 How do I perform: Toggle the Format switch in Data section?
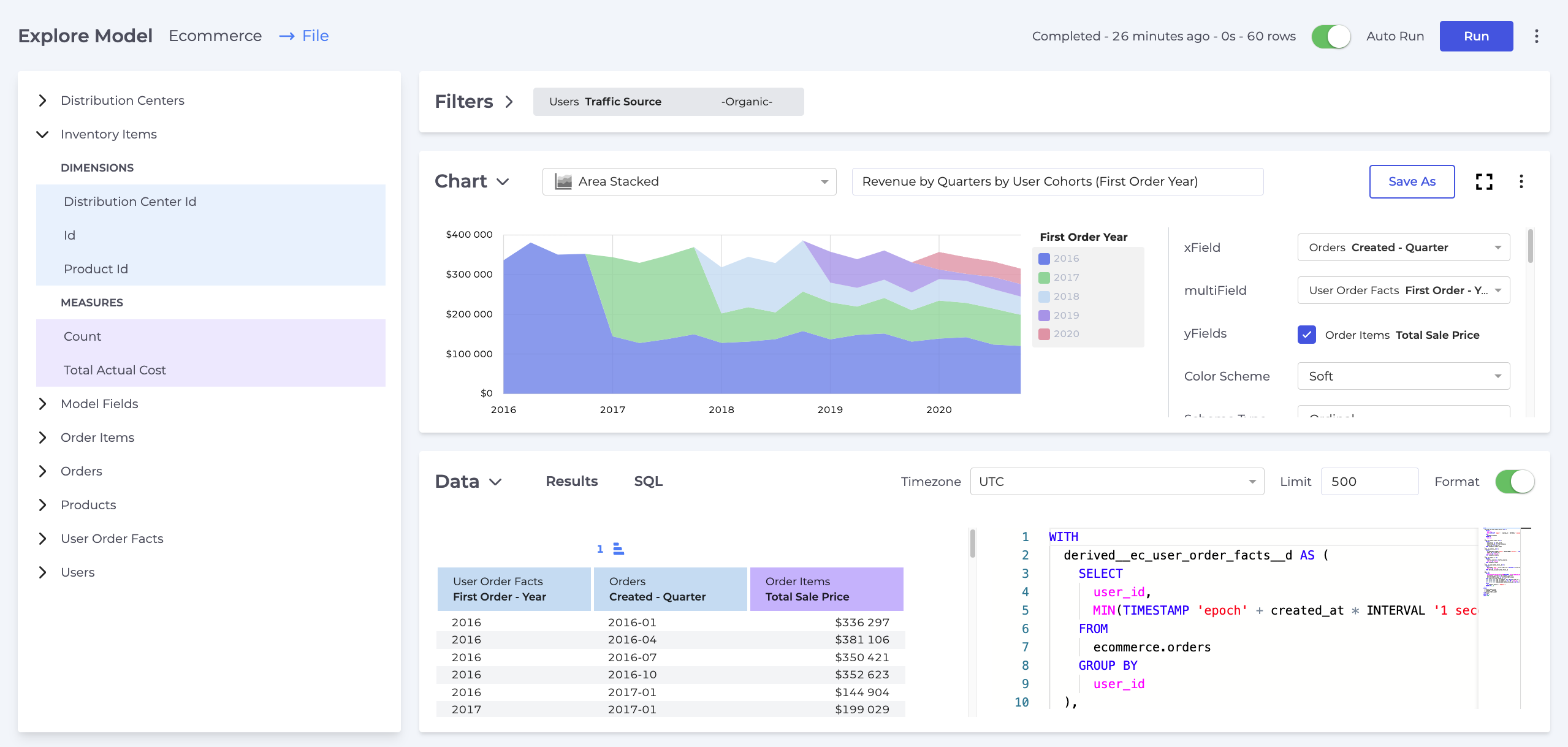click(1515, 481)
